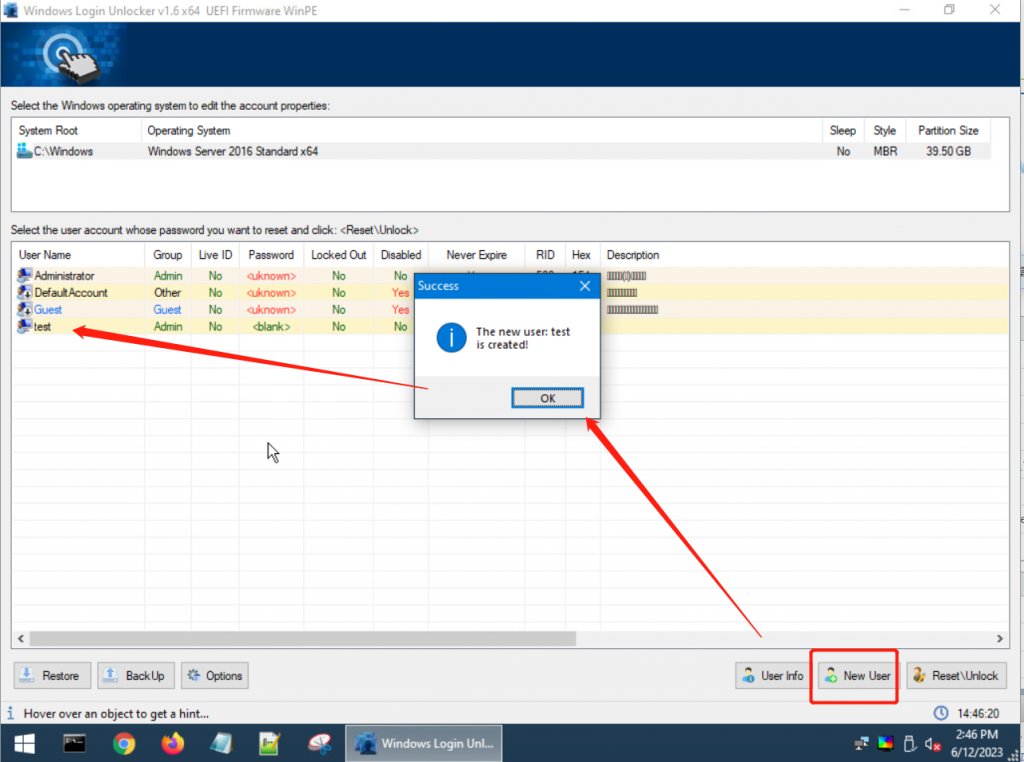Click the Description column header
This screenshot has height=762, width=1024.
point(633,255)
